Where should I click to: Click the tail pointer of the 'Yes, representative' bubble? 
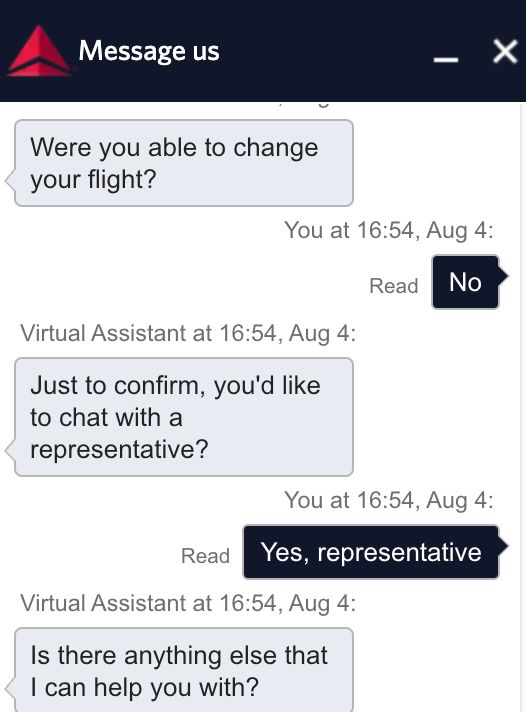click(503, 546)
